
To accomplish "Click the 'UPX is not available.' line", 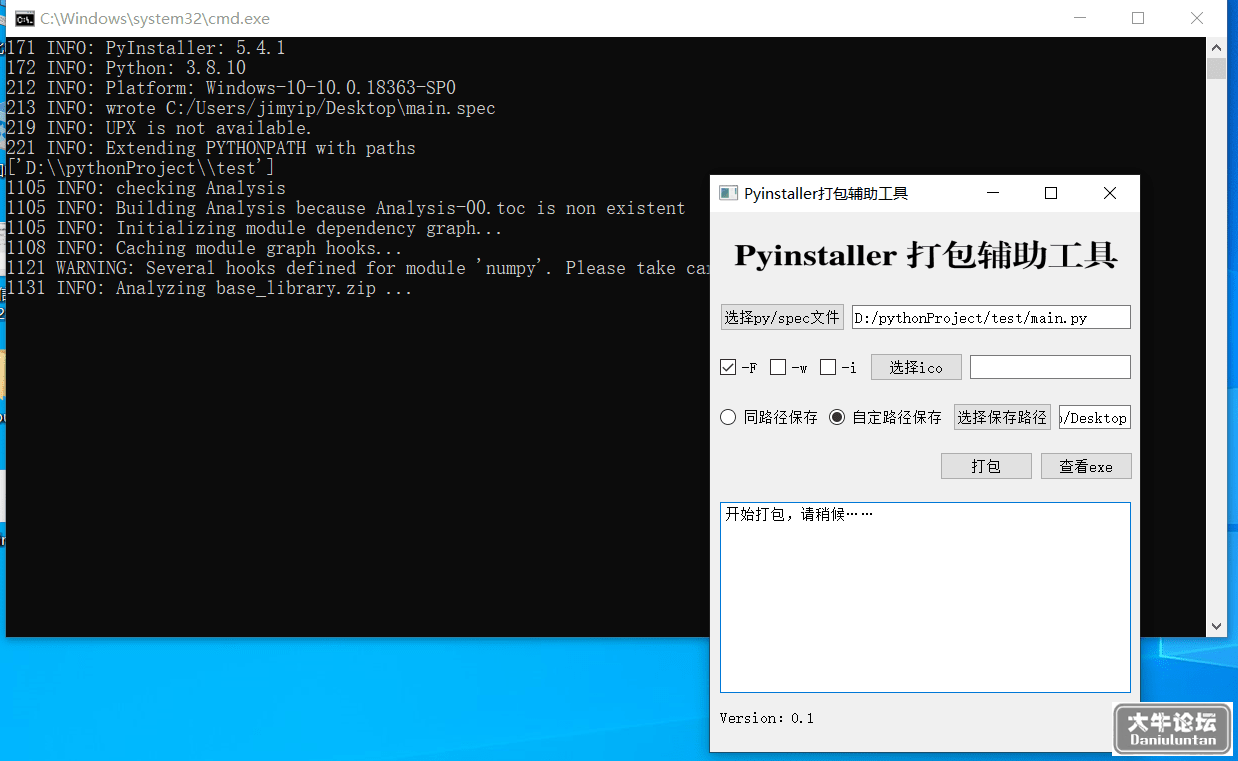I will tap(159, 128).
